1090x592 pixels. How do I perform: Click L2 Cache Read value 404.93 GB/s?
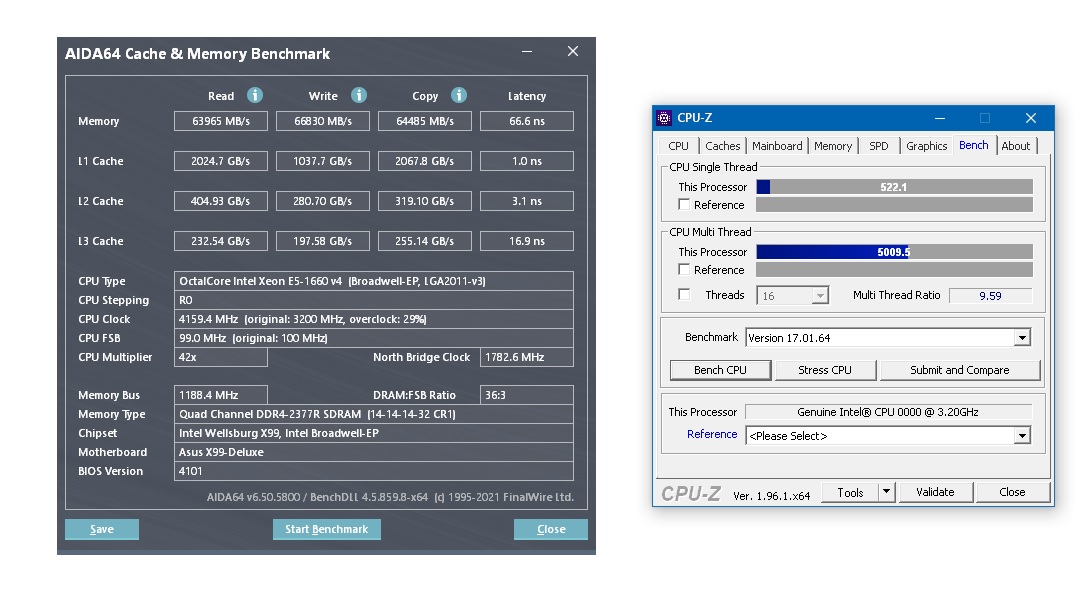click(221, 202)
